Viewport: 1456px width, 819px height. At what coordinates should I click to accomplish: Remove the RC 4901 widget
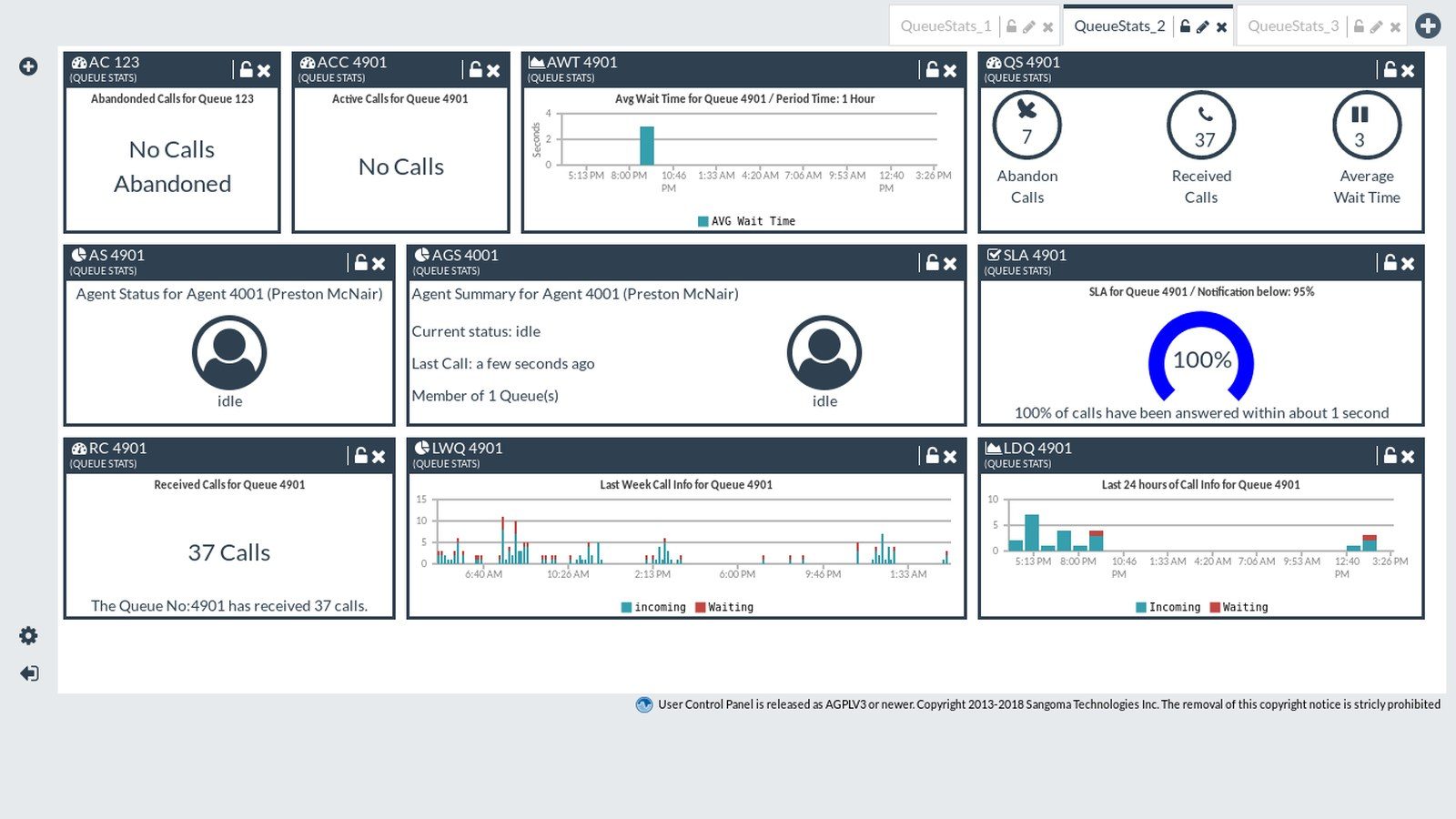coord(379,456)
